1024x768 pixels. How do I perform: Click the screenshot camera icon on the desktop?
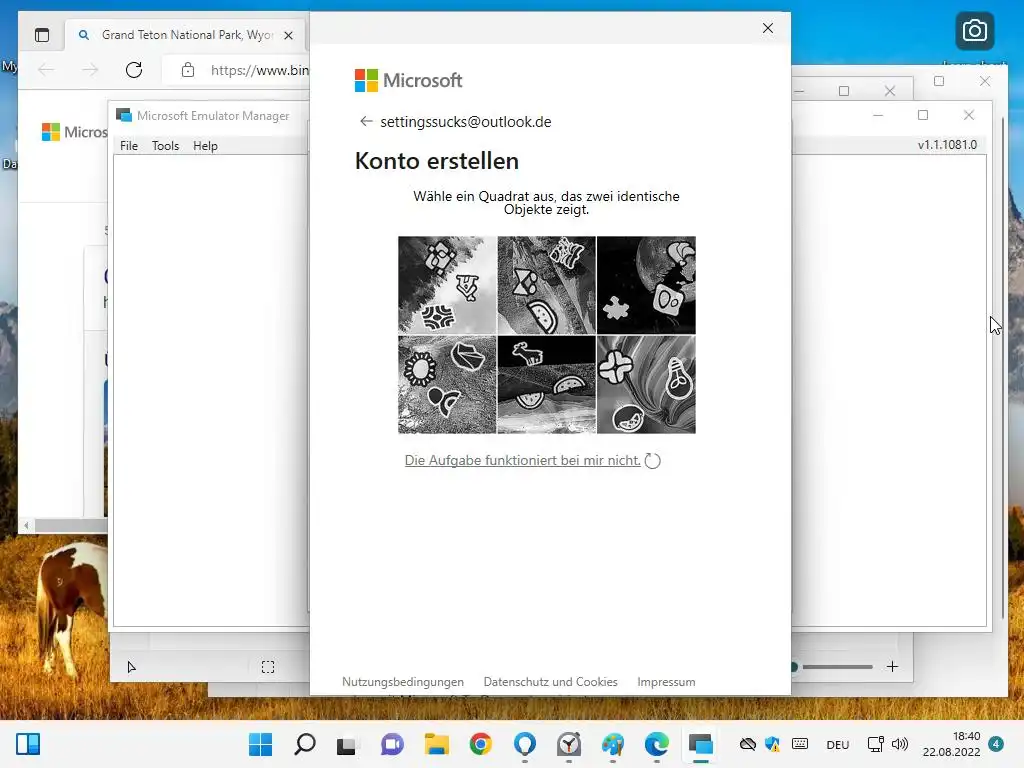[x=974, y=31]
